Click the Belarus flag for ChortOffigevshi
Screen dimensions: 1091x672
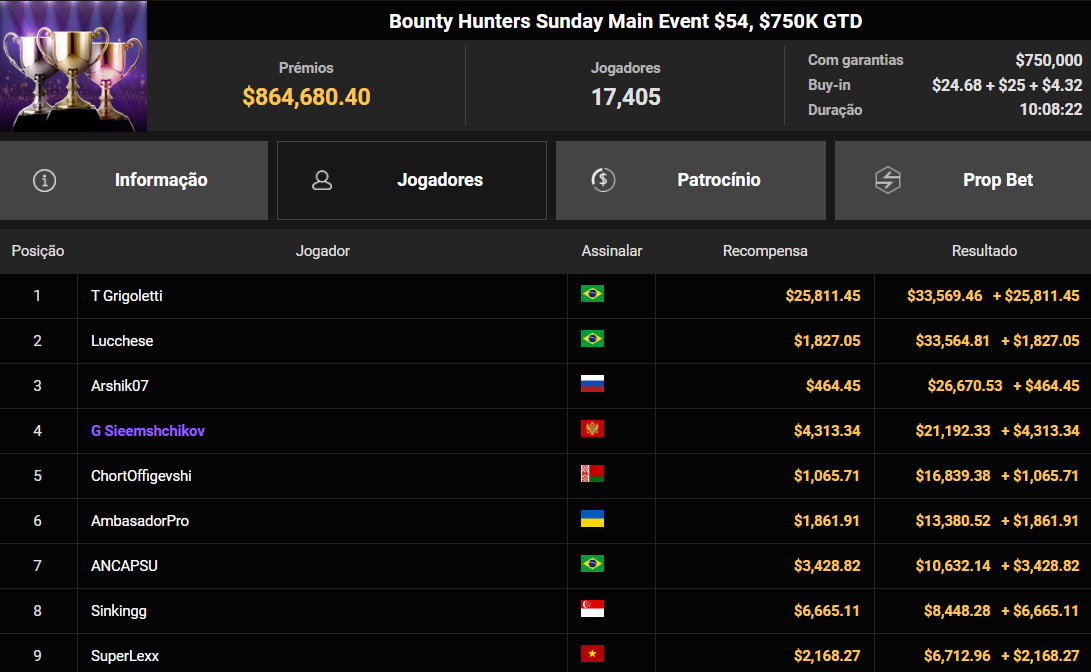592,474
